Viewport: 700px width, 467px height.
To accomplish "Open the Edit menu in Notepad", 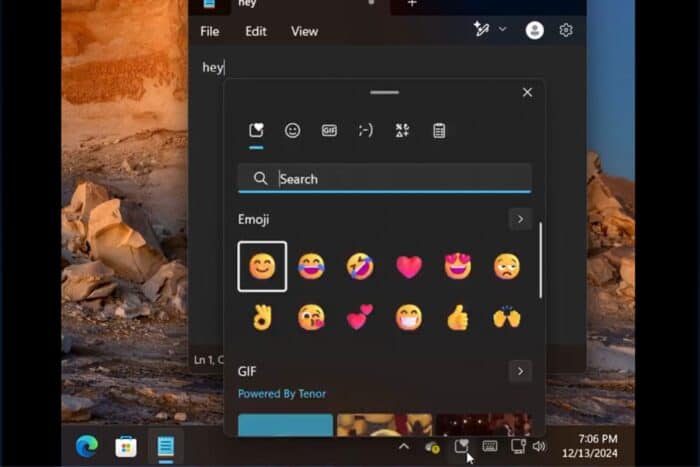I will tap(256, 31).
